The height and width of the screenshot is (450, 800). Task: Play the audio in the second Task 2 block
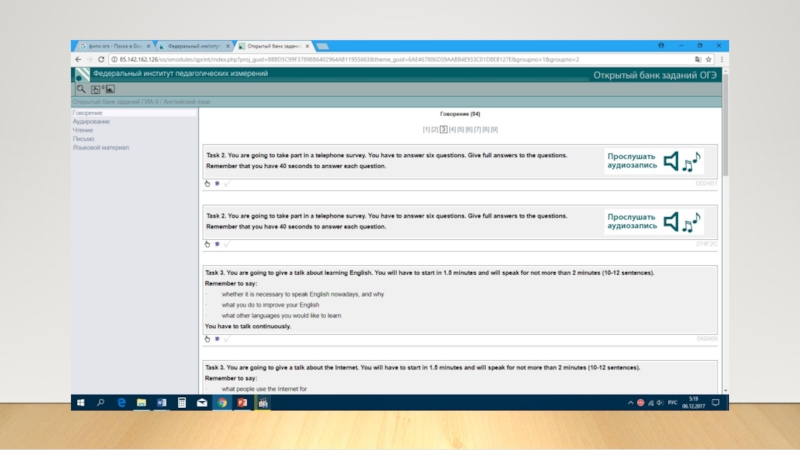tap(654, 222)
